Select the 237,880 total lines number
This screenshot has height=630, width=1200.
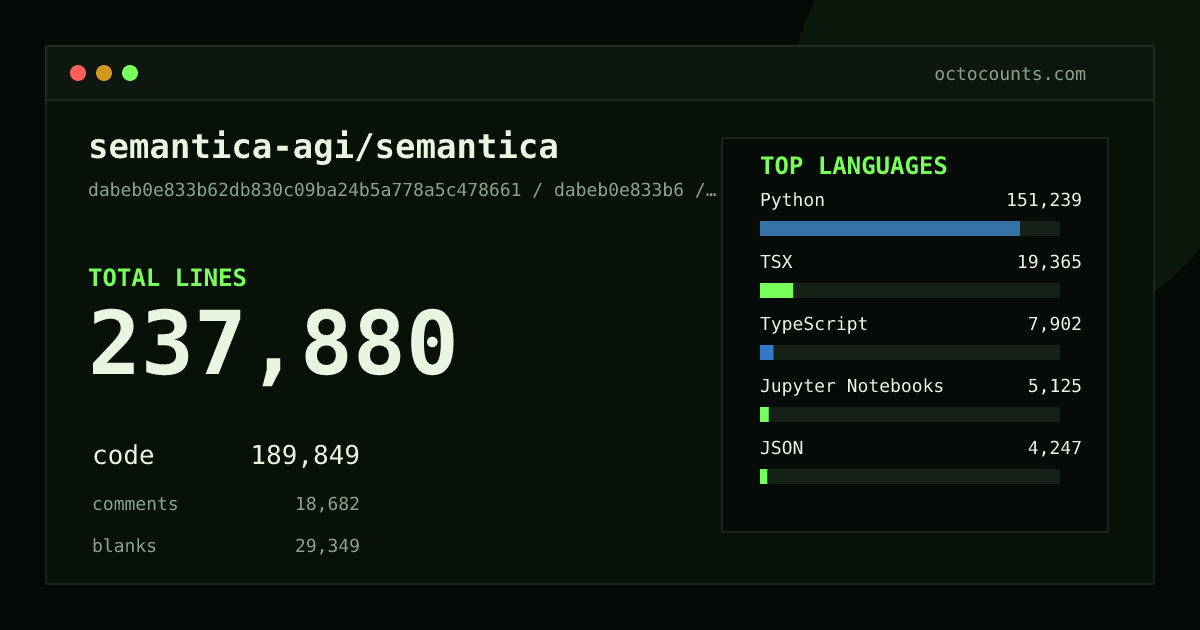click(x=273, y=345)
